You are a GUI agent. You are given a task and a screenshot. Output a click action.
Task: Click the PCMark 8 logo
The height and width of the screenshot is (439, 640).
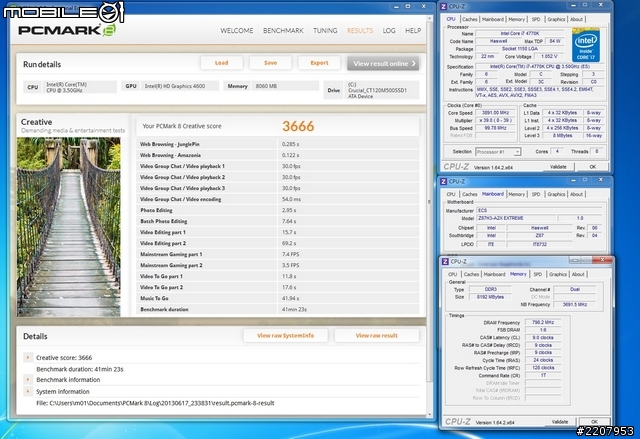coord(67,30)
